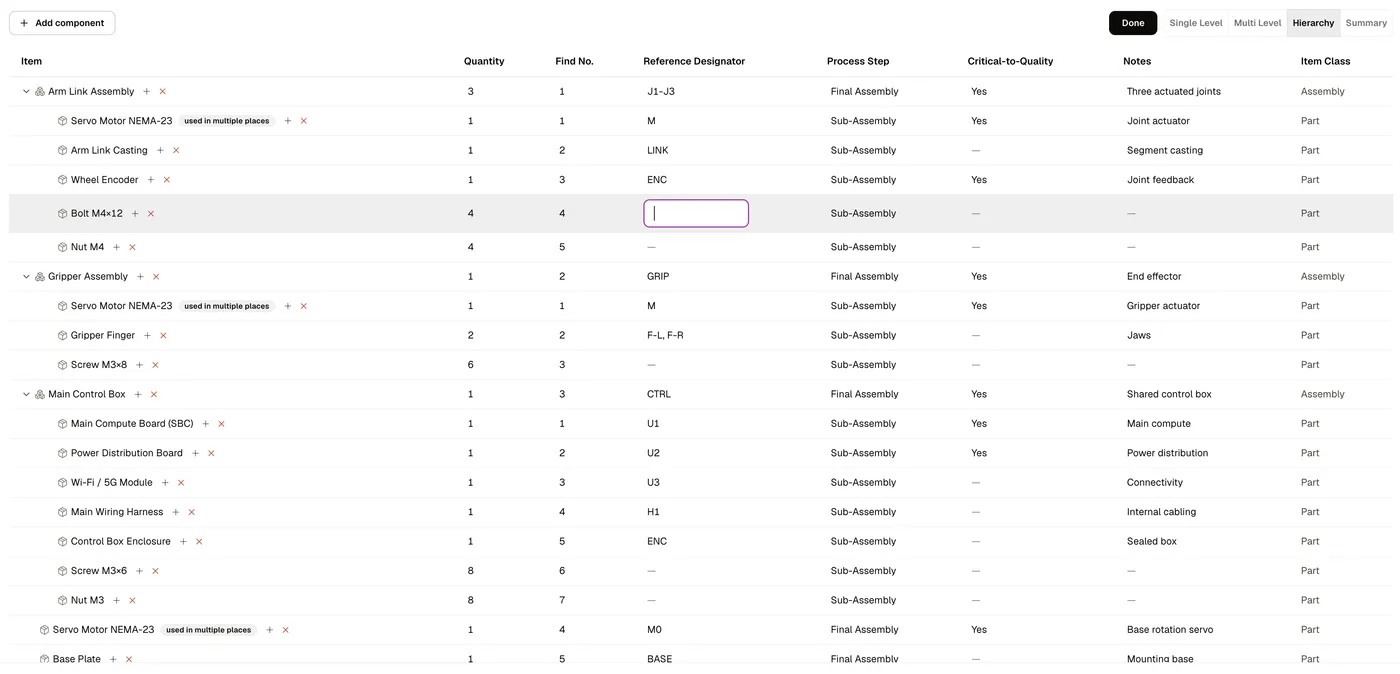Image resolution: width=1400 pixels, height=674 pixels.
Task: Click 'Gripper actuator' note cell
Action: pyautogui.click(x=1163, y=306)
